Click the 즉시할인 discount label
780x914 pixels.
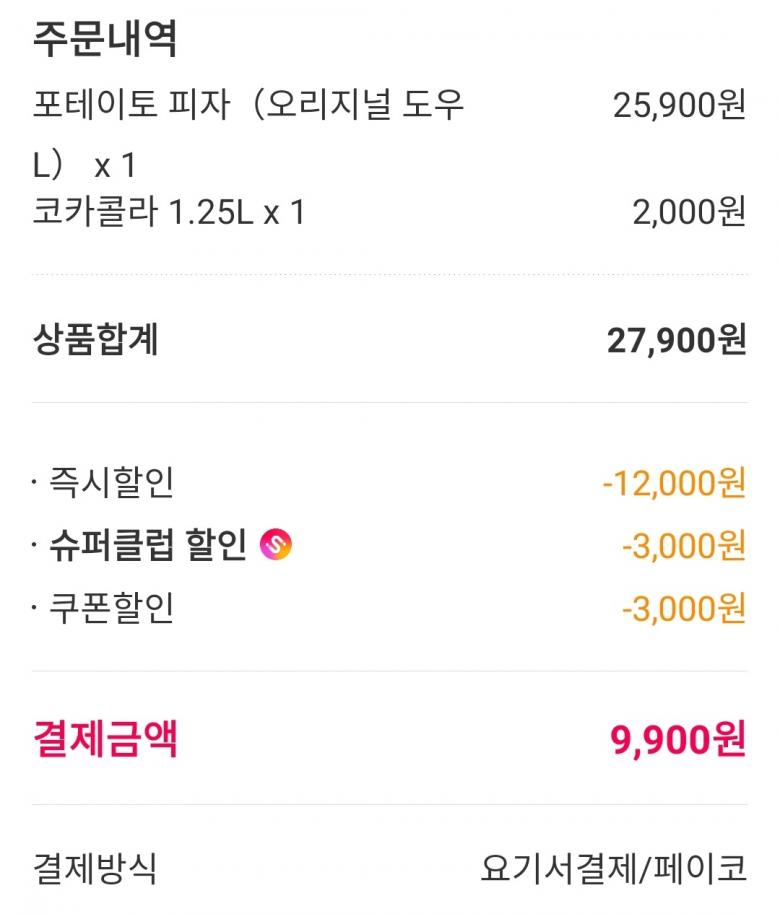point(110,483)
